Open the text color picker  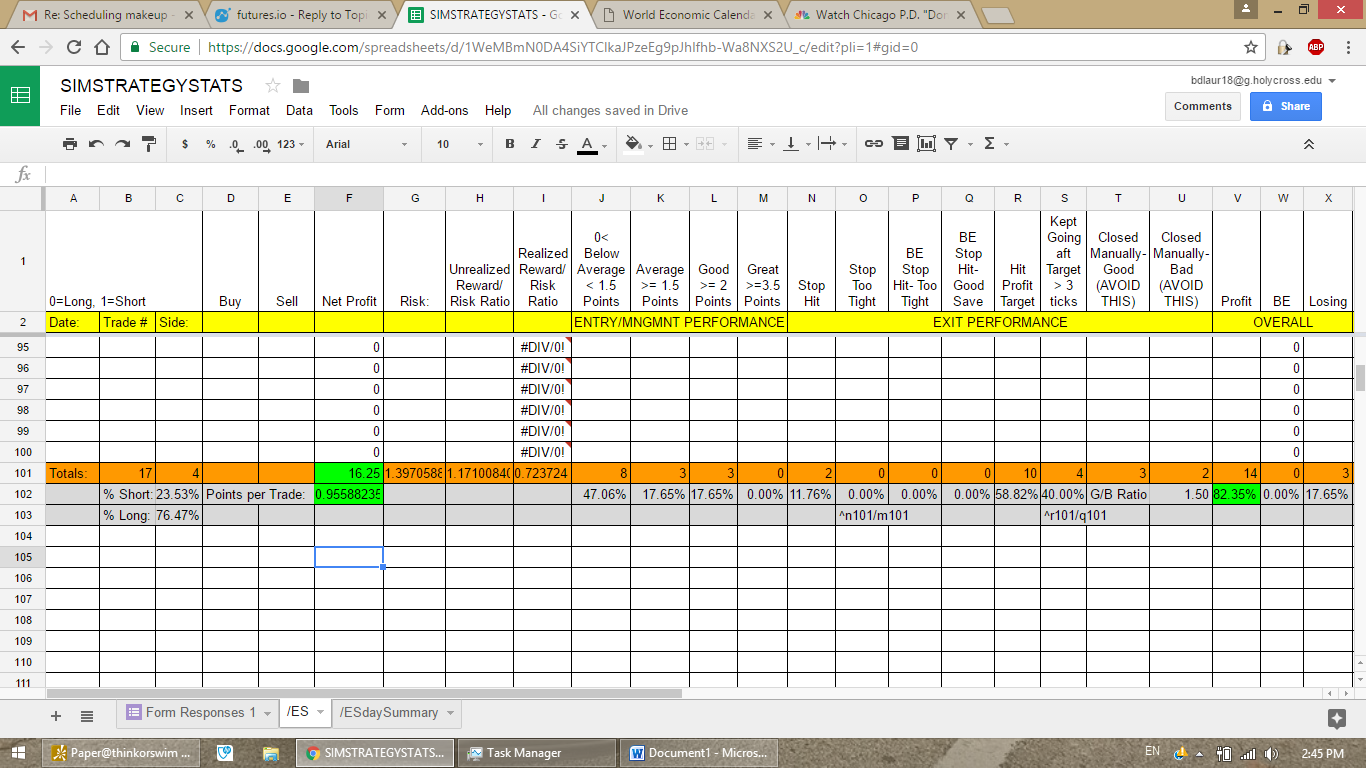592,144
